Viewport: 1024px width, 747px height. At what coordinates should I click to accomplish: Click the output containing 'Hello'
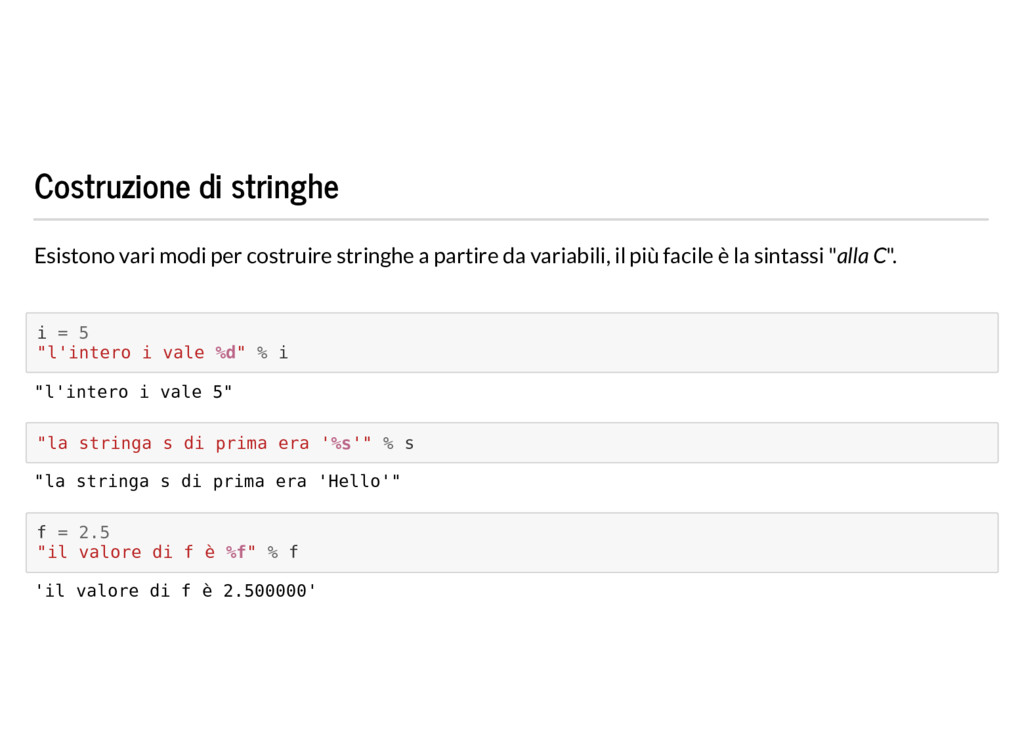(x=217, y=481)
